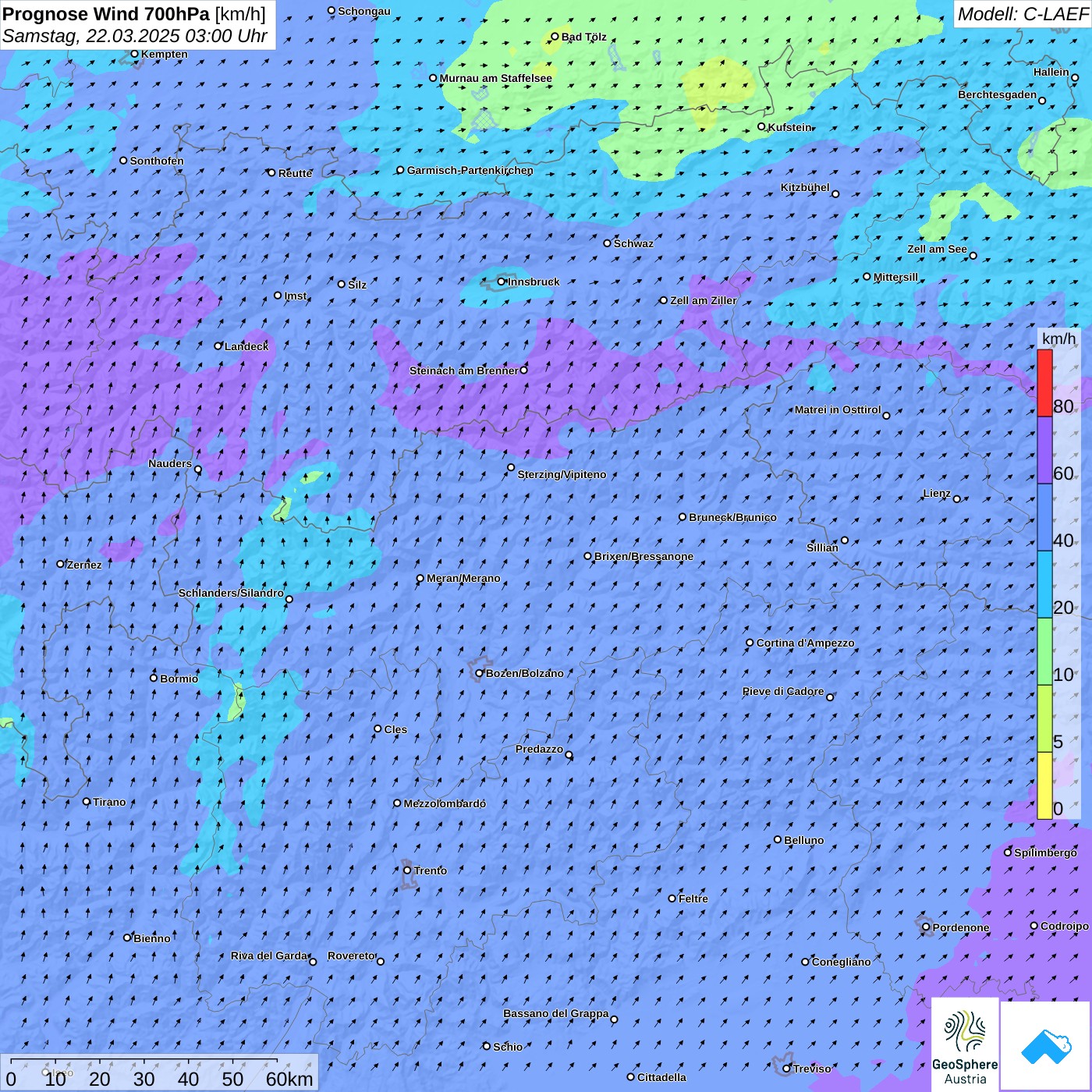Click the 'Kufstein' city label
The image size is (1092, 1092).
coord(790,127)
